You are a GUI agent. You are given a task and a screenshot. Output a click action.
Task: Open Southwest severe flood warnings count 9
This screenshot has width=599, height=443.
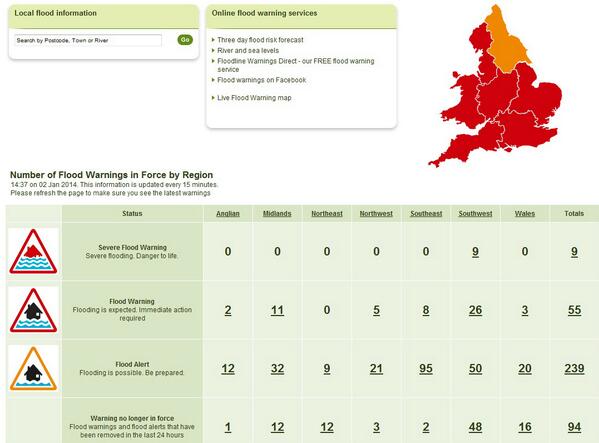coord(475,252)
